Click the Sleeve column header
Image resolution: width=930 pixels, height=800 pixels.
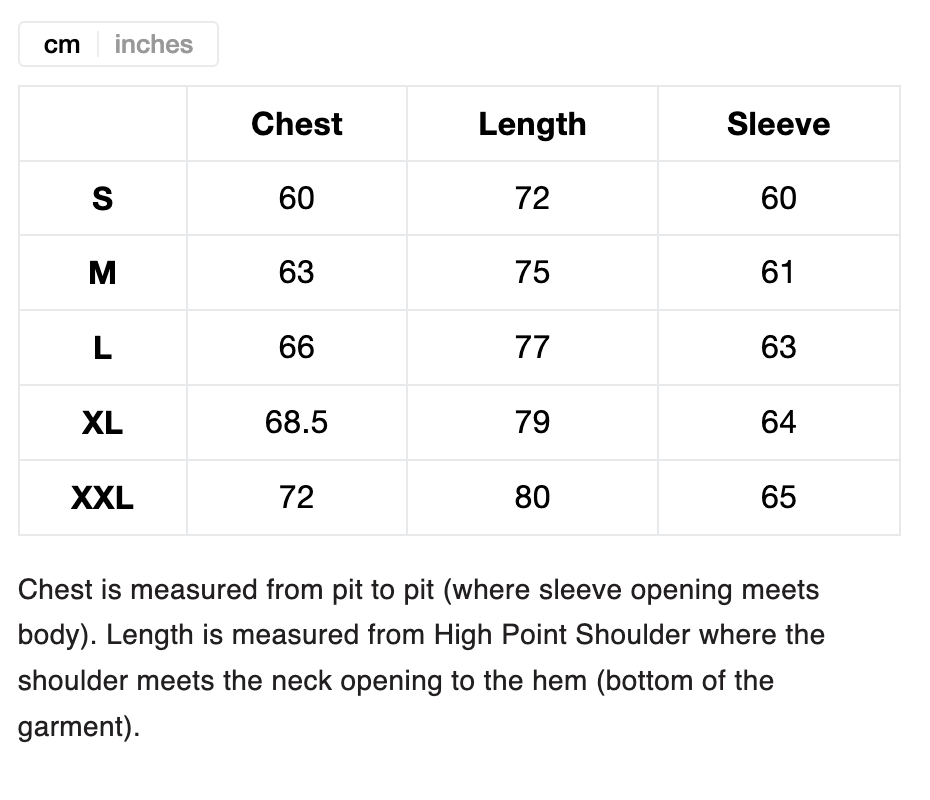pyautogui.click(x=778, y=124)
